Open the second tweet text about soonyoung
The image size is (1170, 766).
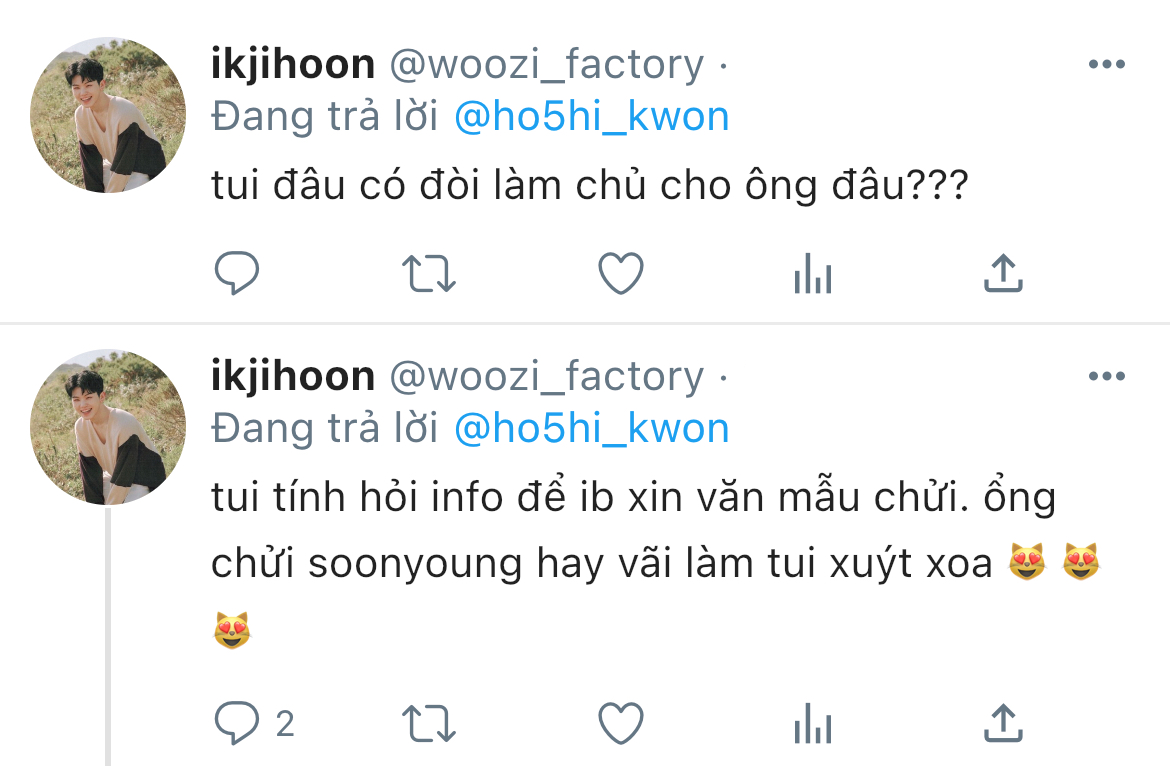tap(657, 565)
